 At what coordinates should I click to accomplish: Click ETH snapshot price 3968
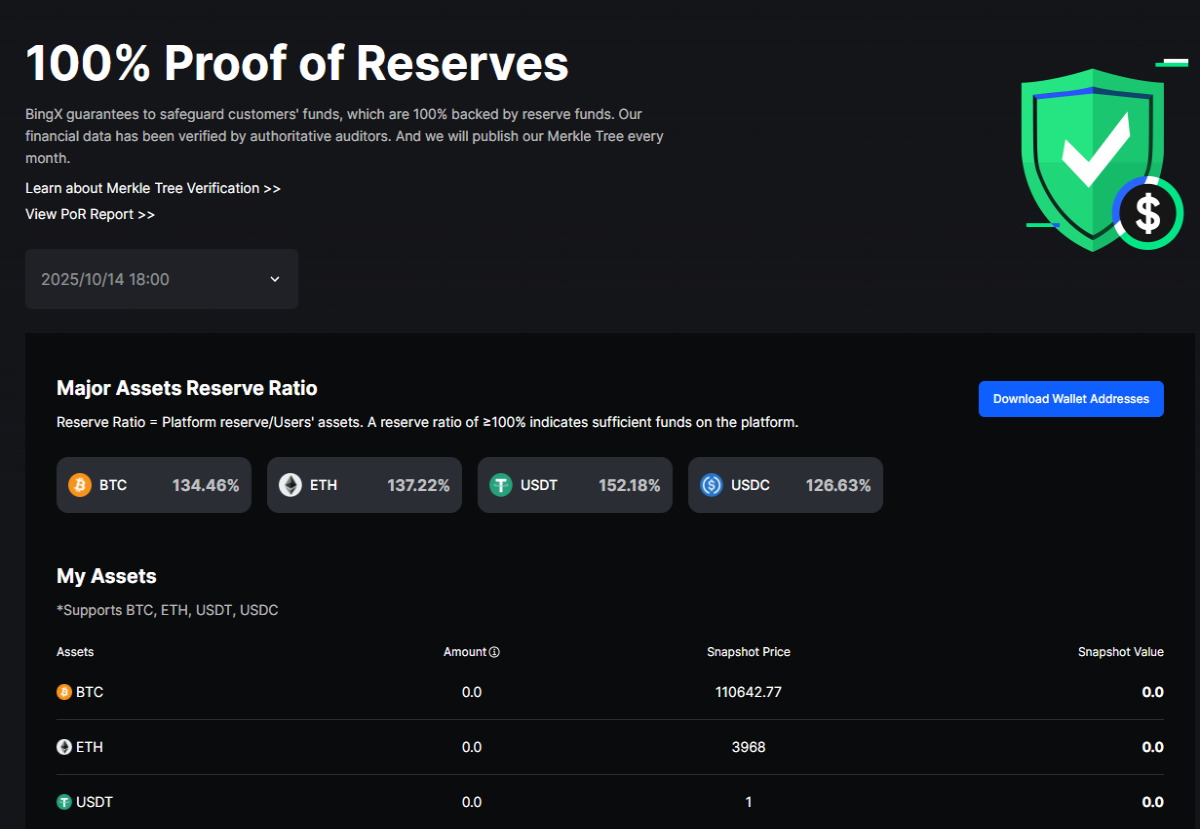[749, 747]
